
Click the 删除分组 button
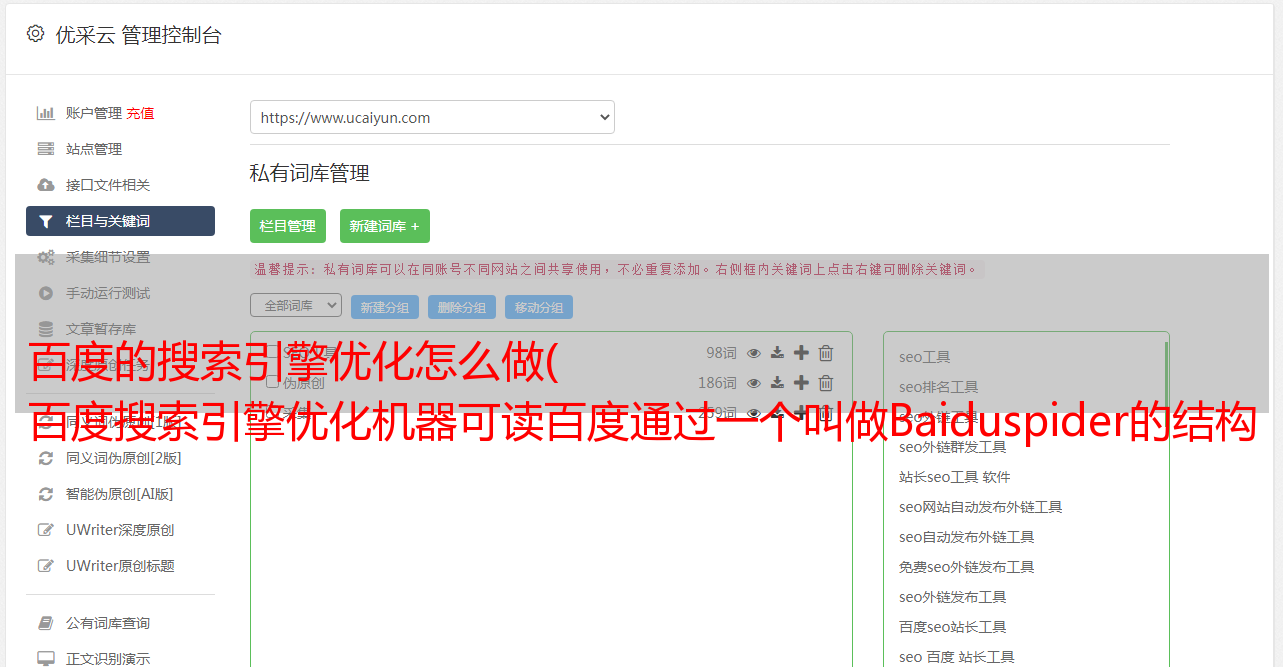pos(462,307)
